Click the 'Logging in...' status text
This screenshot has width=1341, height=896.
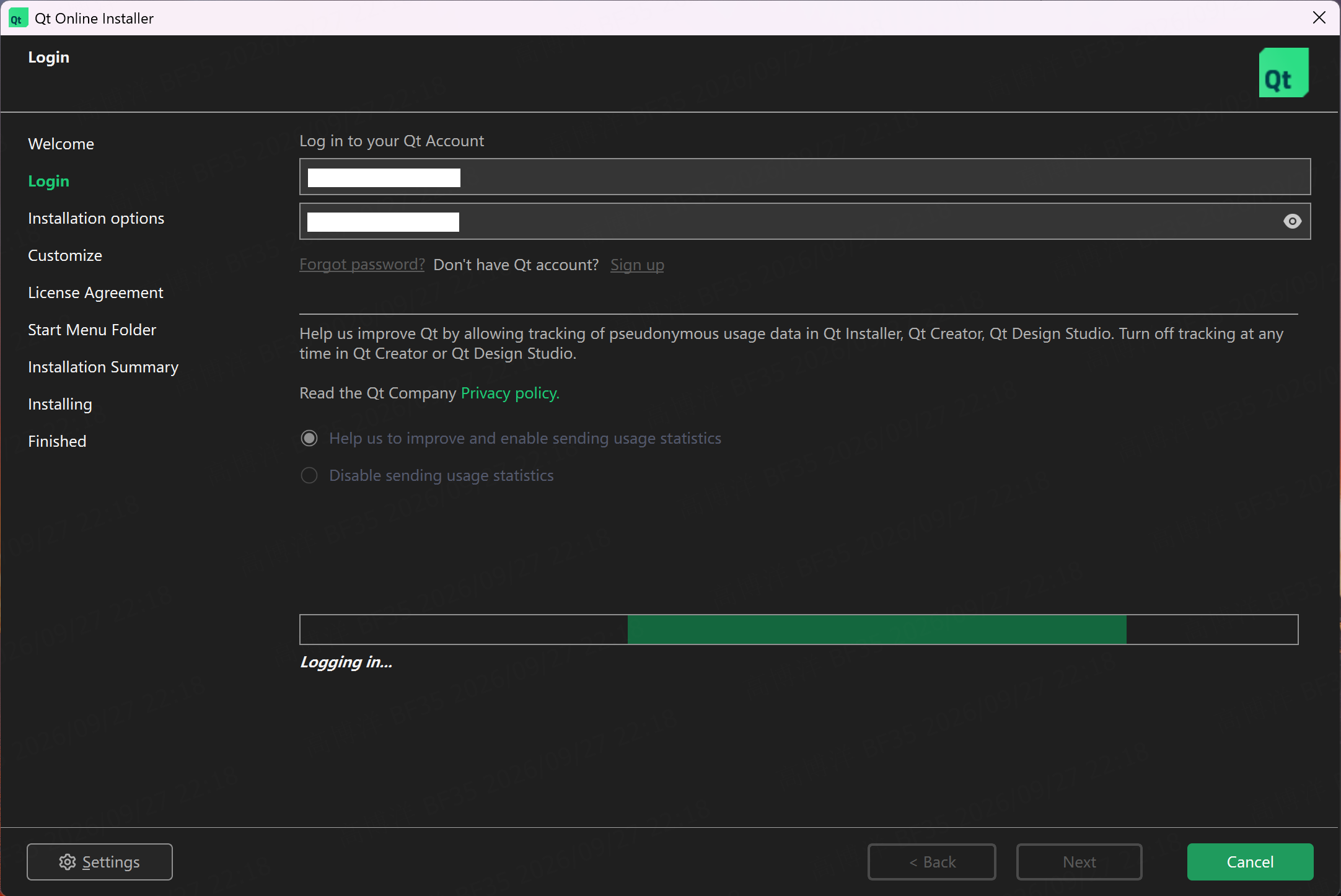[x=346, y=662]
